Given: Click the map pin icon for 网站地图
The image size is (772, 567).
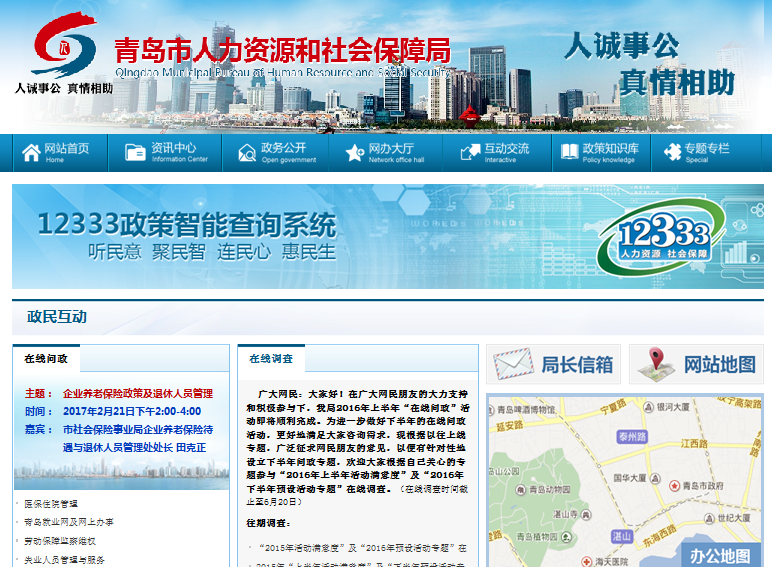Looking at the screenshot, I should 655,364.
